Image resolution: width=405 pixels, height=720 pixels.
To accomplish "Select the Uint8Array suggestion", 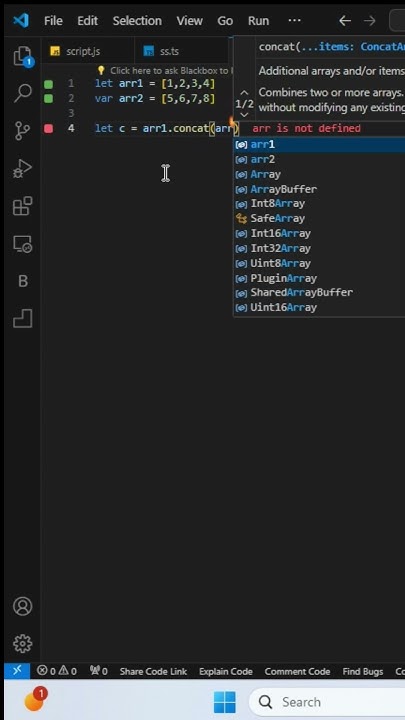I will pyautogui.click(x=319, y=264).
